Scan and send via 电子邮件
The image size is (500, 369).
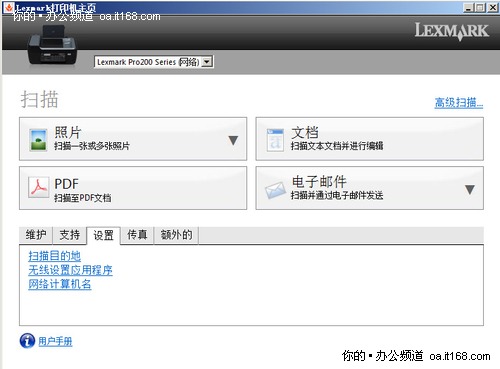click(369, 188)
